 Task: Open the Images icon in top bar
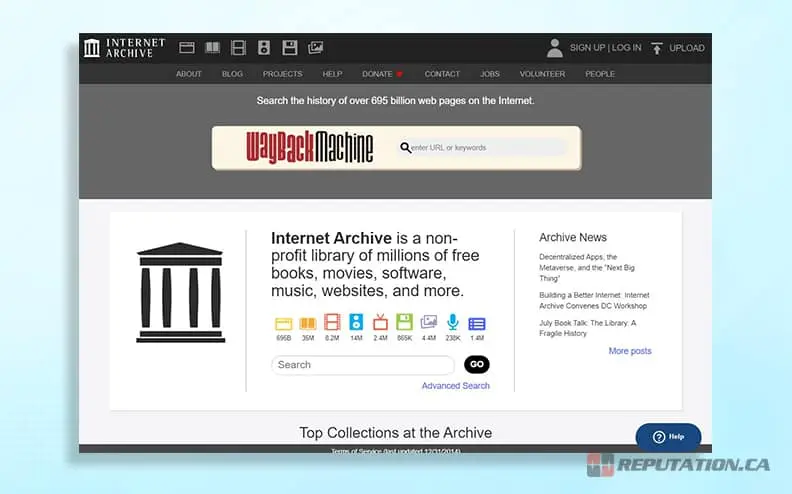click(316, 48)
